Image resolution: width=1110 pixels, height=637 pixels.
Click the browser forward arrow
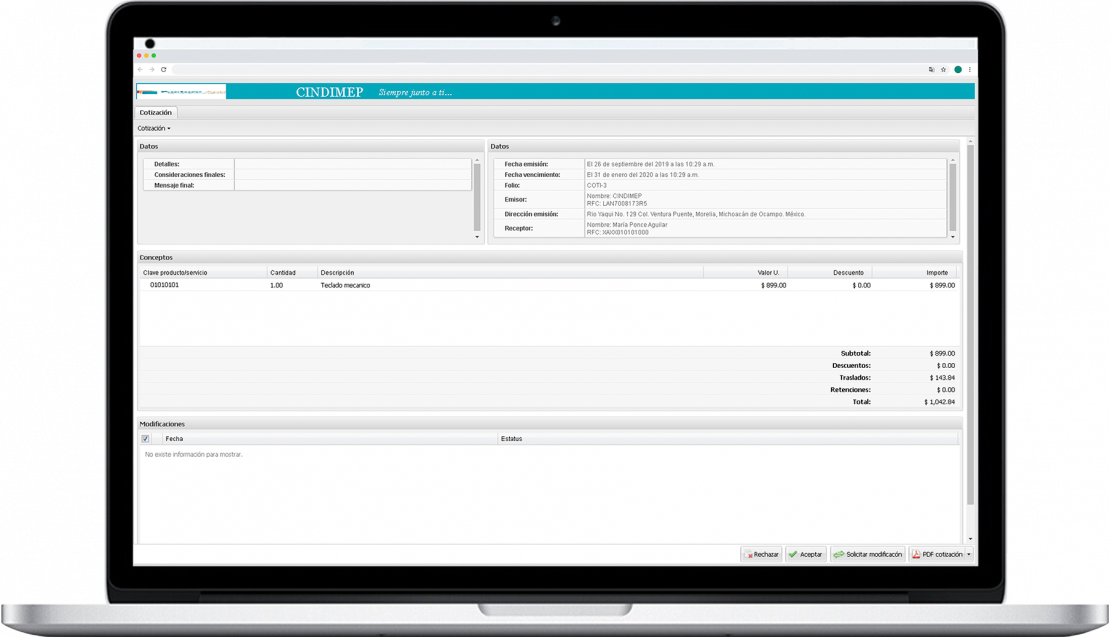pyautogui.click(x=151, y=70)
